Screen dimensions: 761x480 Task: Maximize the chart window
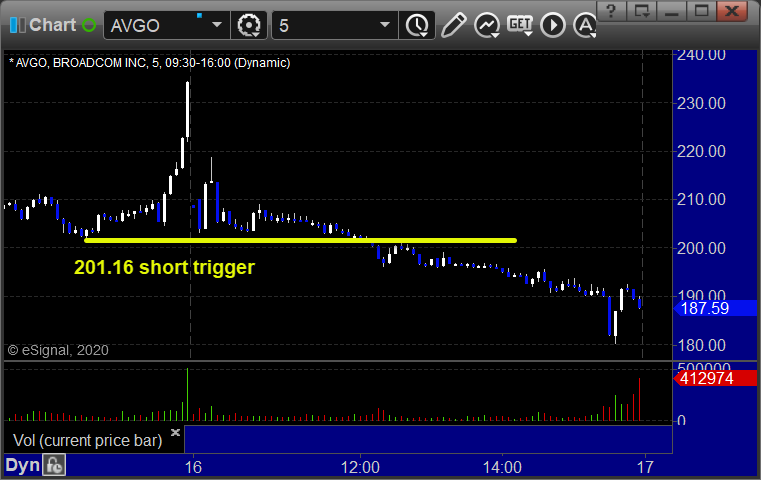pyautogui.click(x=701, y=11)
